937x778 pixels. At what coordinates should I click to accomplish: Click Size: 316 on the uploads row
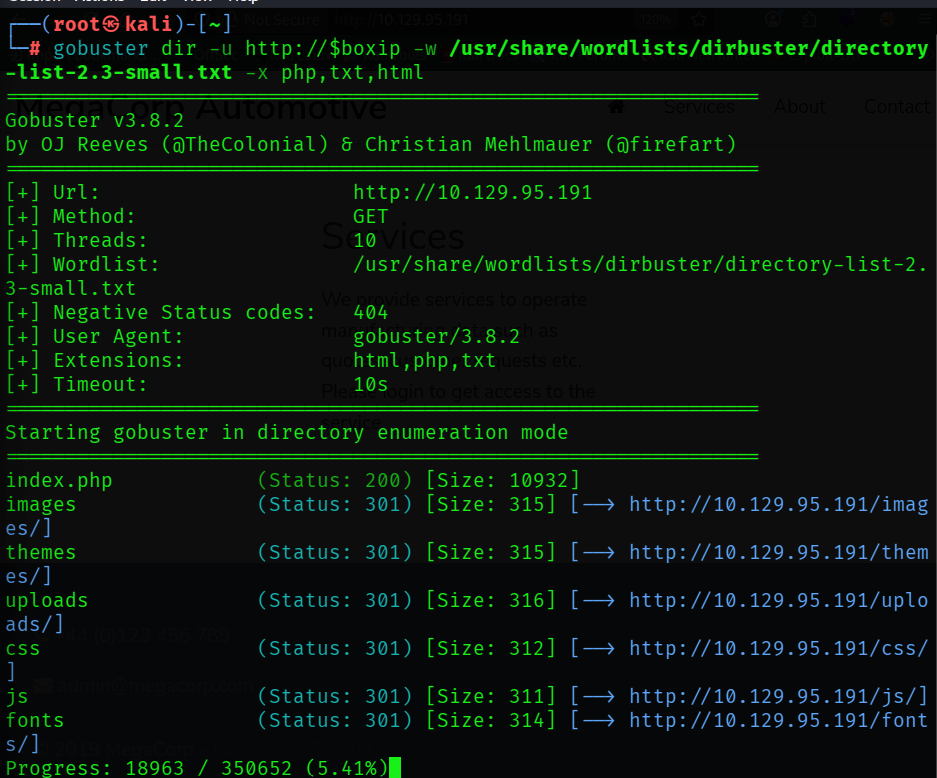pyautogui.click(x=491, y=600)
